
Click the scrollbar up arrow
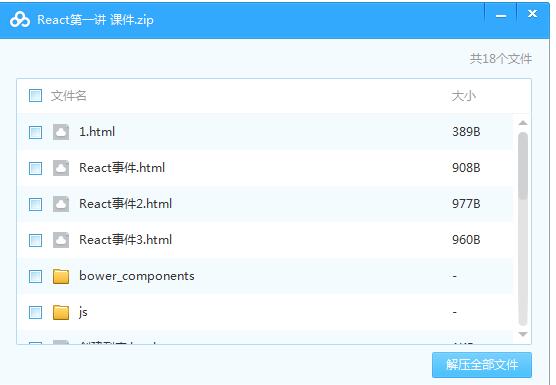tap(523, 123)
